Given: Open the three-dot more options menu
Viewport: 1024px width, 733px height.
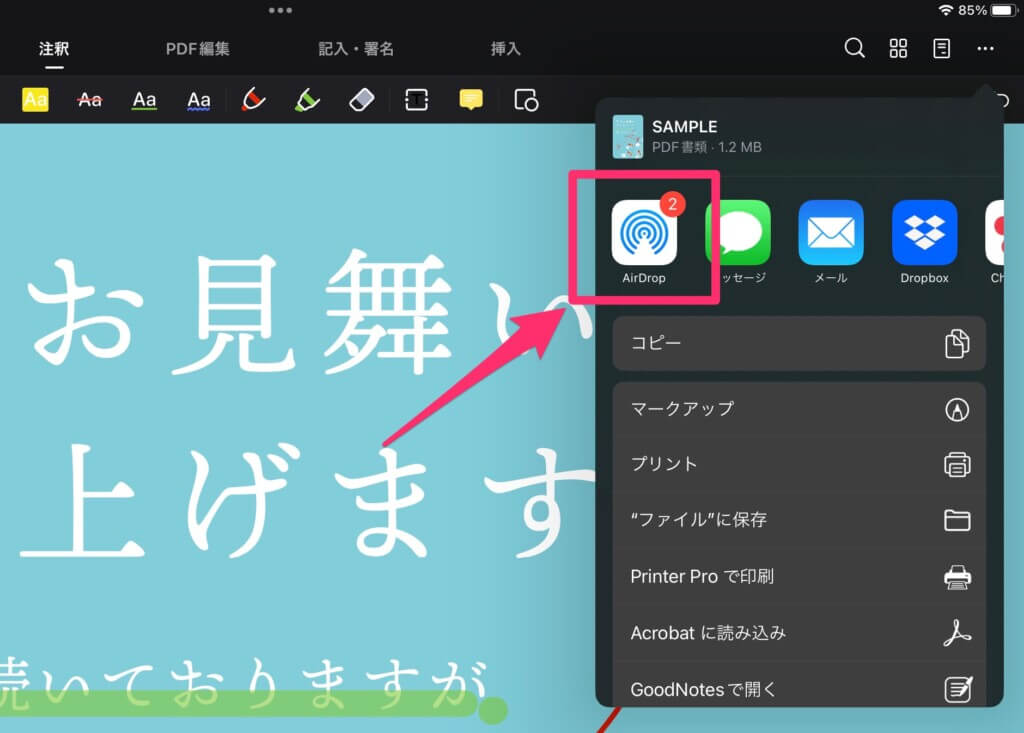Looking at the screenshot, I should tap(986, 48).
